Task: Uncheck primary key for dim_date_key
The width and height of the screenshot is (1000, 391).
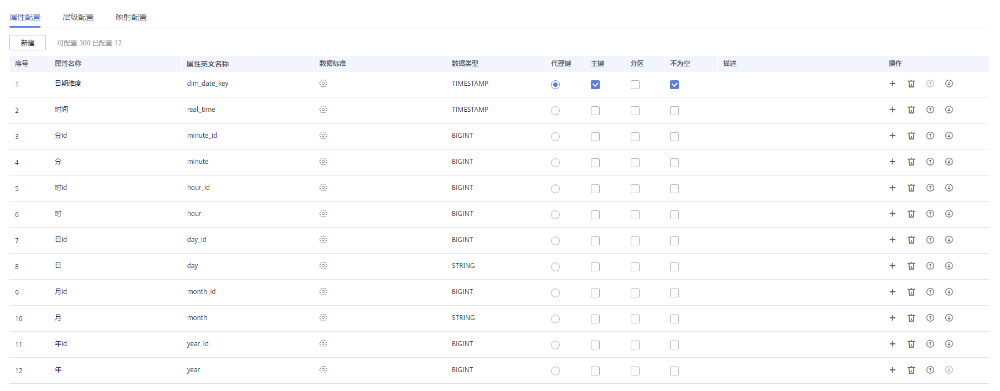Action: click(x=596, y=84)
